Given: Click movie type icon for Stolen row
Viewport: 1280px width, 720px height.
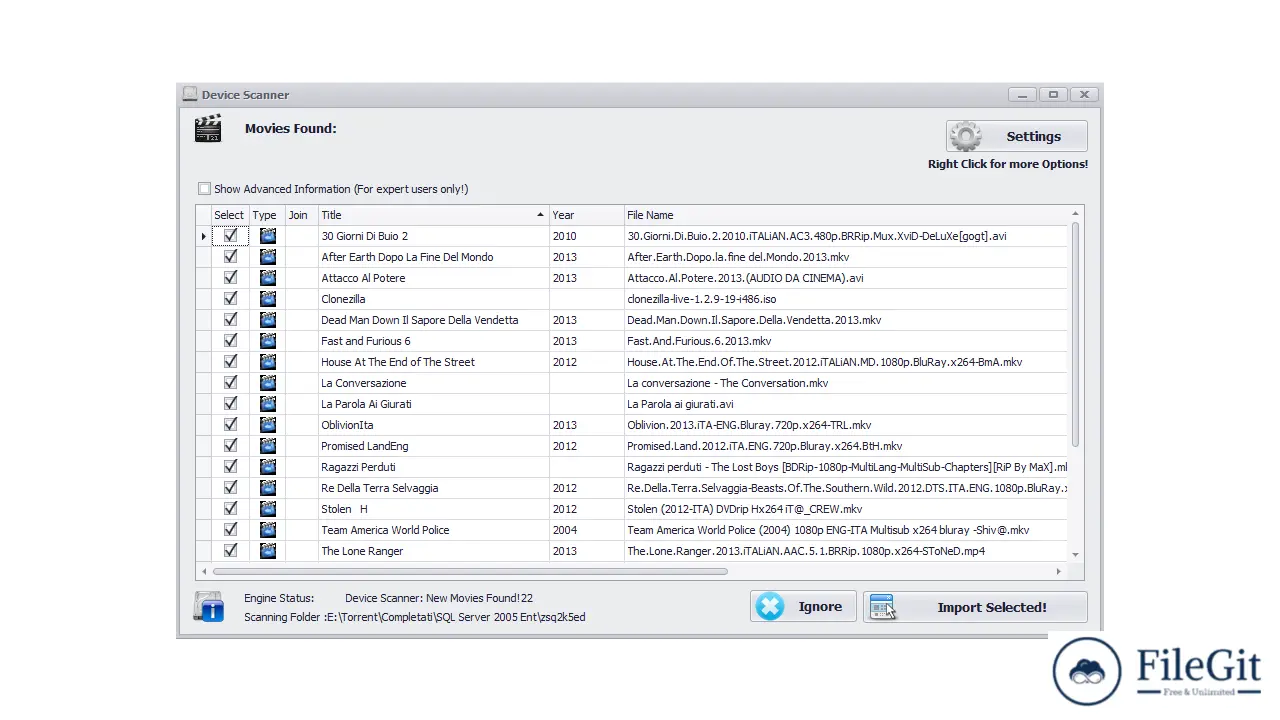Looking at the screenshot, I should point(267,509).
